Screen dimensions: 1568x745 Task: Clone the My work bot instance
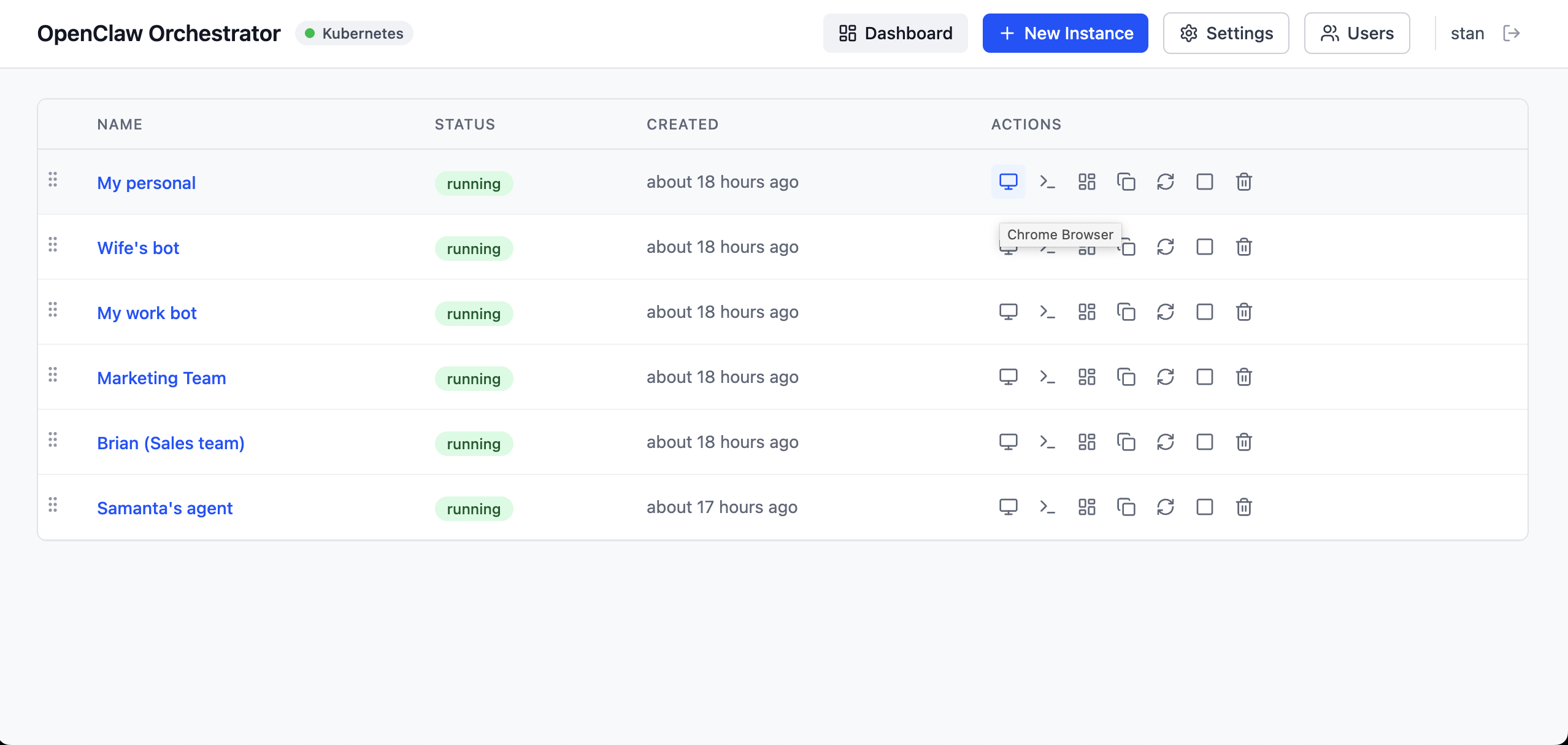point(1126,312)
